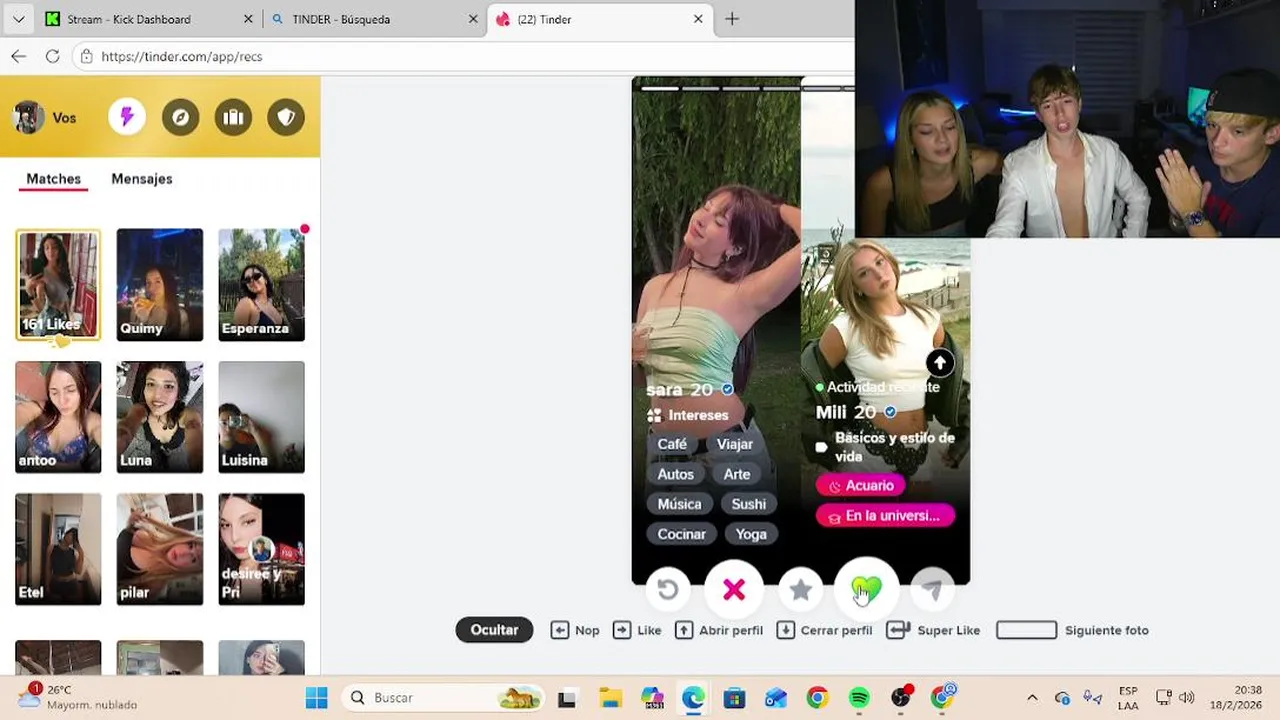
Task: Click the Rewind button on the card
Action: pos(668,590)
